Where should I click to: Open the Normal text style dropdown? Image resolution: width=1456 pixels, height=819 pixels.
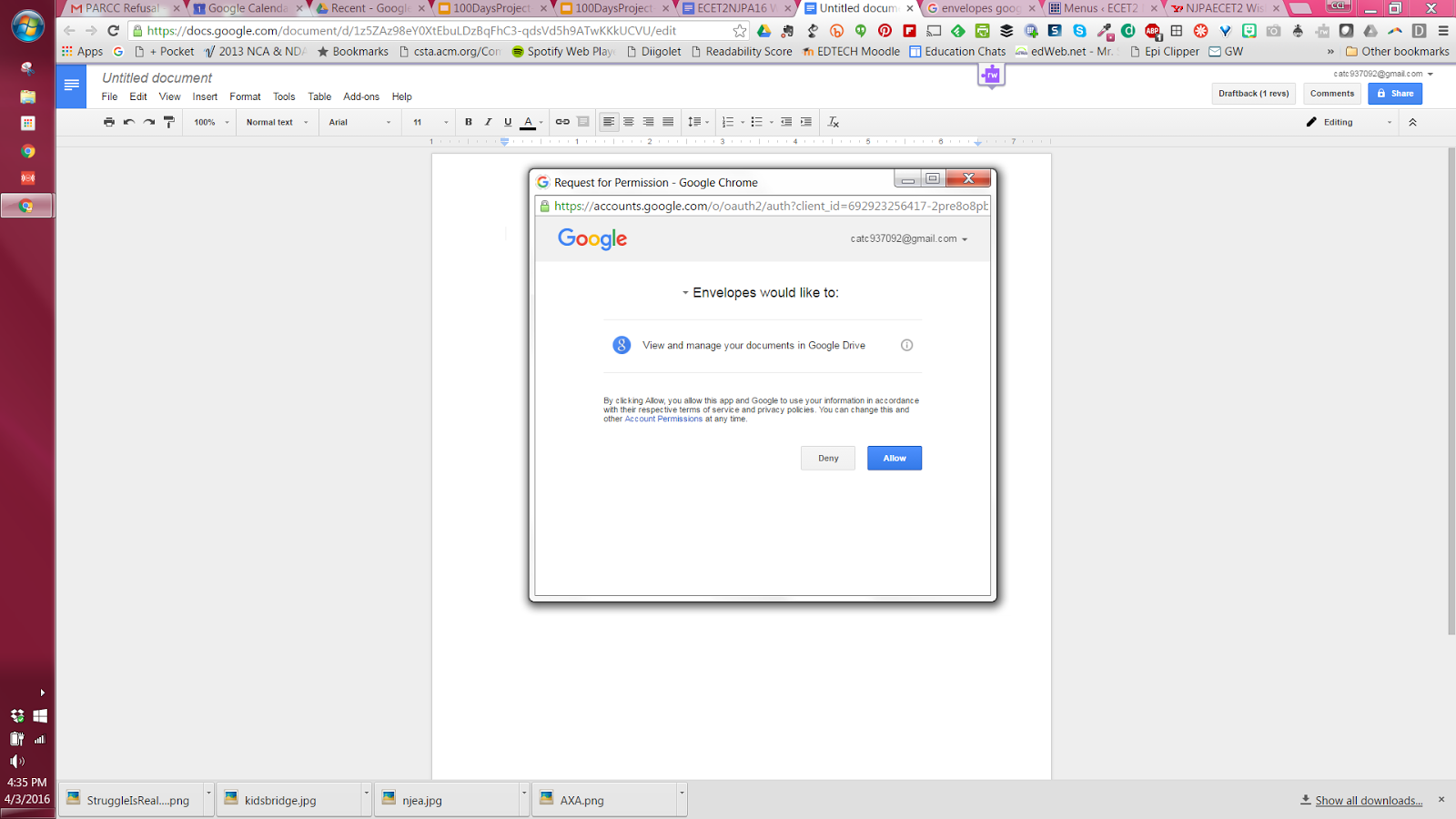[x=278, y=122]
